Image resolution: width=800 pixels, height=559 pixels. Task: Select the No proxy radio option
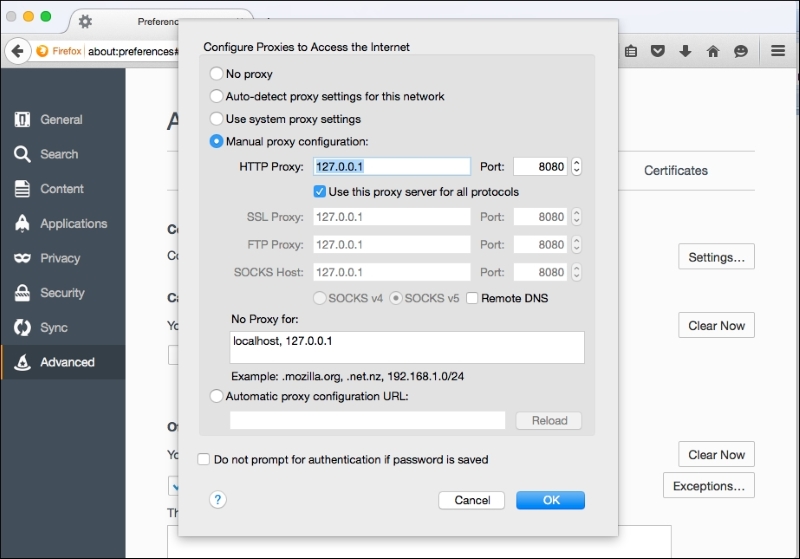[x=216, y=73]
